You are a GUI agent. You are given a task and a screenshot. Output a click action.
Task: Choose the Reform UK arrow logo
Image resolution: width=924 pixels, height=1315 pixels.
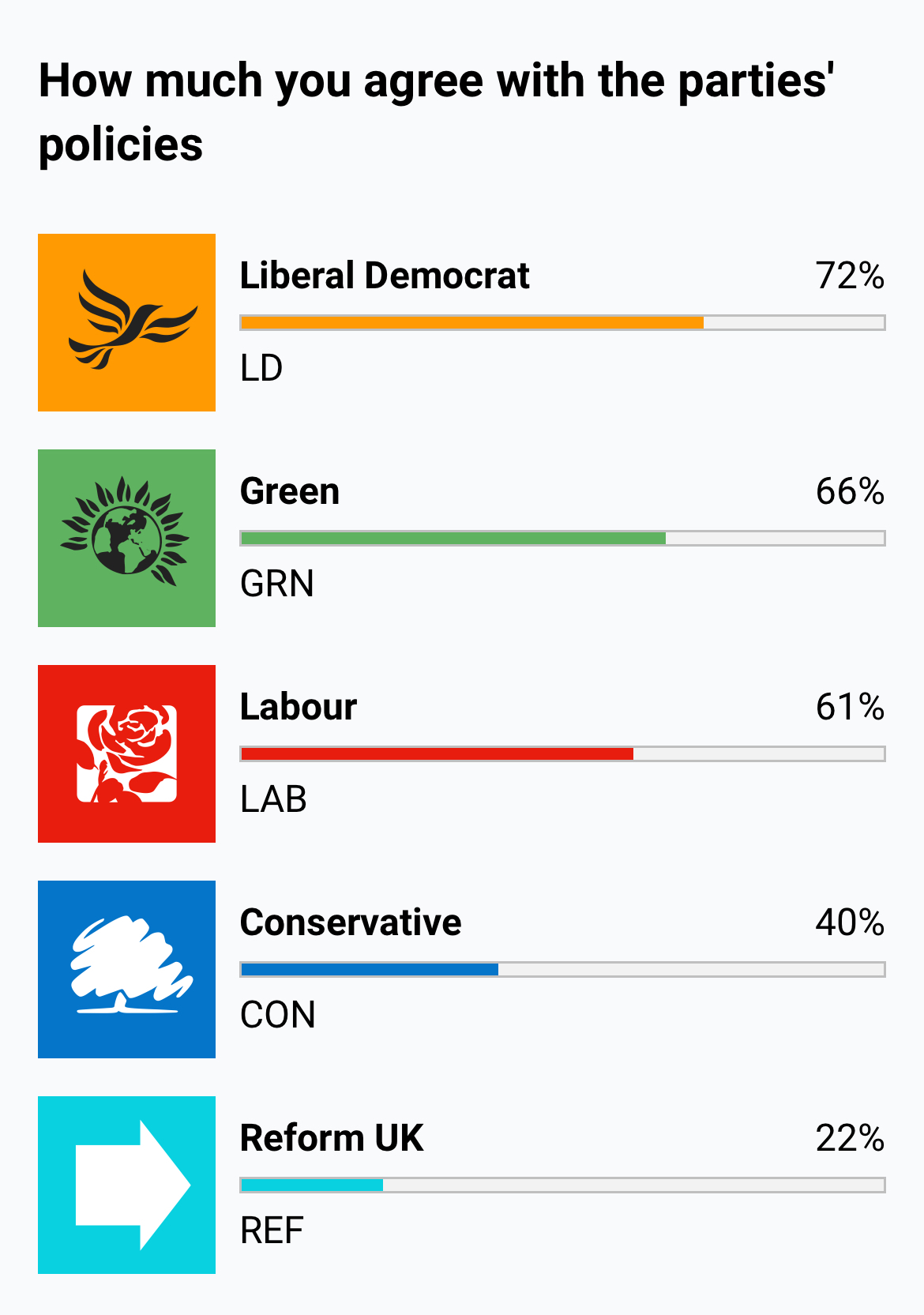click(126, 1185)
